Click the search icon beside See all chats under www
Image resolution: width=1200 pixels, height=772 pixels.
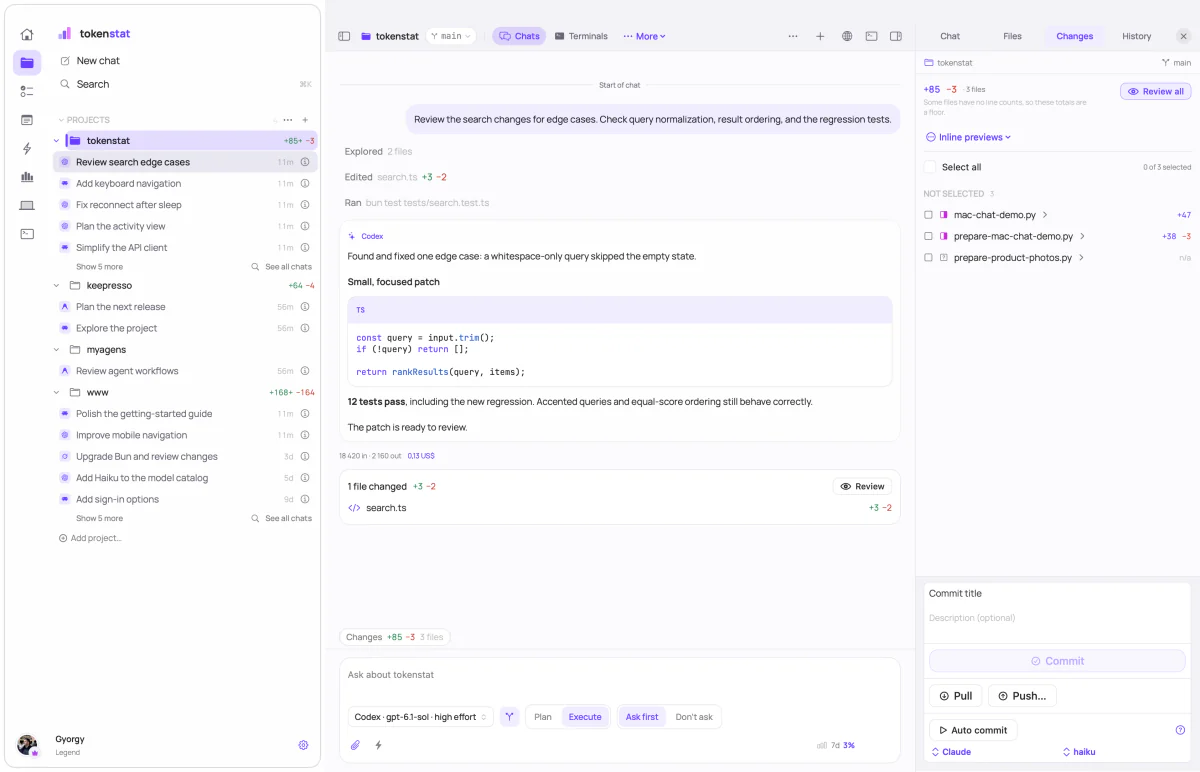click(x=256, y=519)
